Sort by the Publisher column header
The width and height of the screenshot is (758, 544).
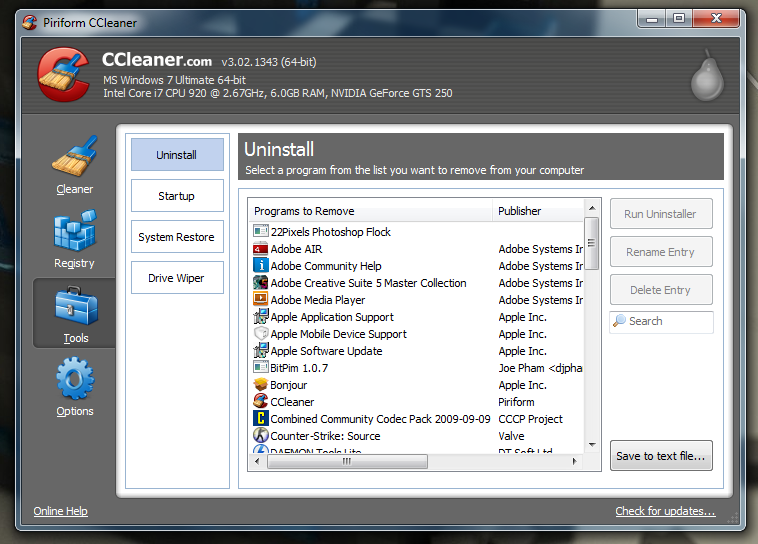pyautogui.click(x=538, y=211)
